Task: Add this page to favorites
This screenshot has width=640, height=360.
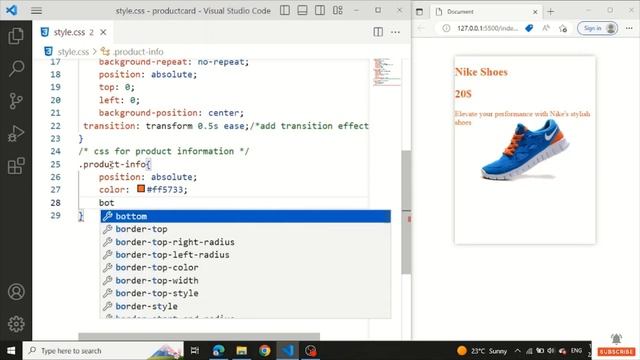Action: coord(563,28)
